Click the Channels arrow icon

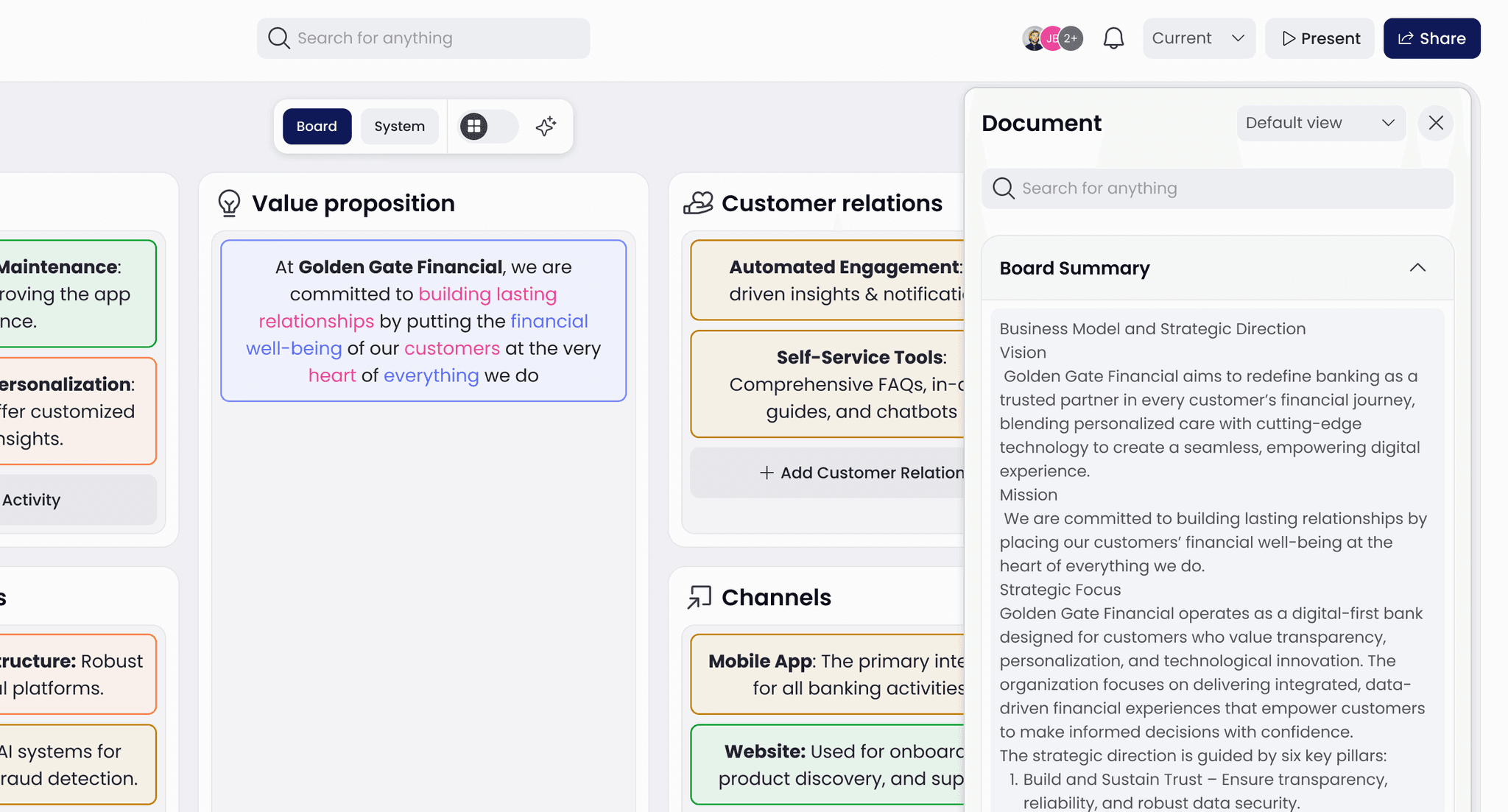[x=699, y=597]
